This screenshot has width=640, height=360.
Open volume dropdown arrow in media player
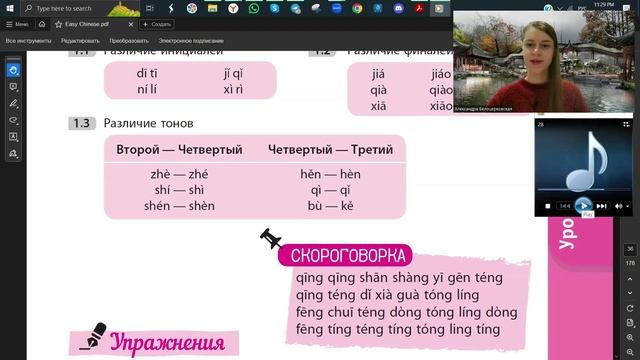627,206
